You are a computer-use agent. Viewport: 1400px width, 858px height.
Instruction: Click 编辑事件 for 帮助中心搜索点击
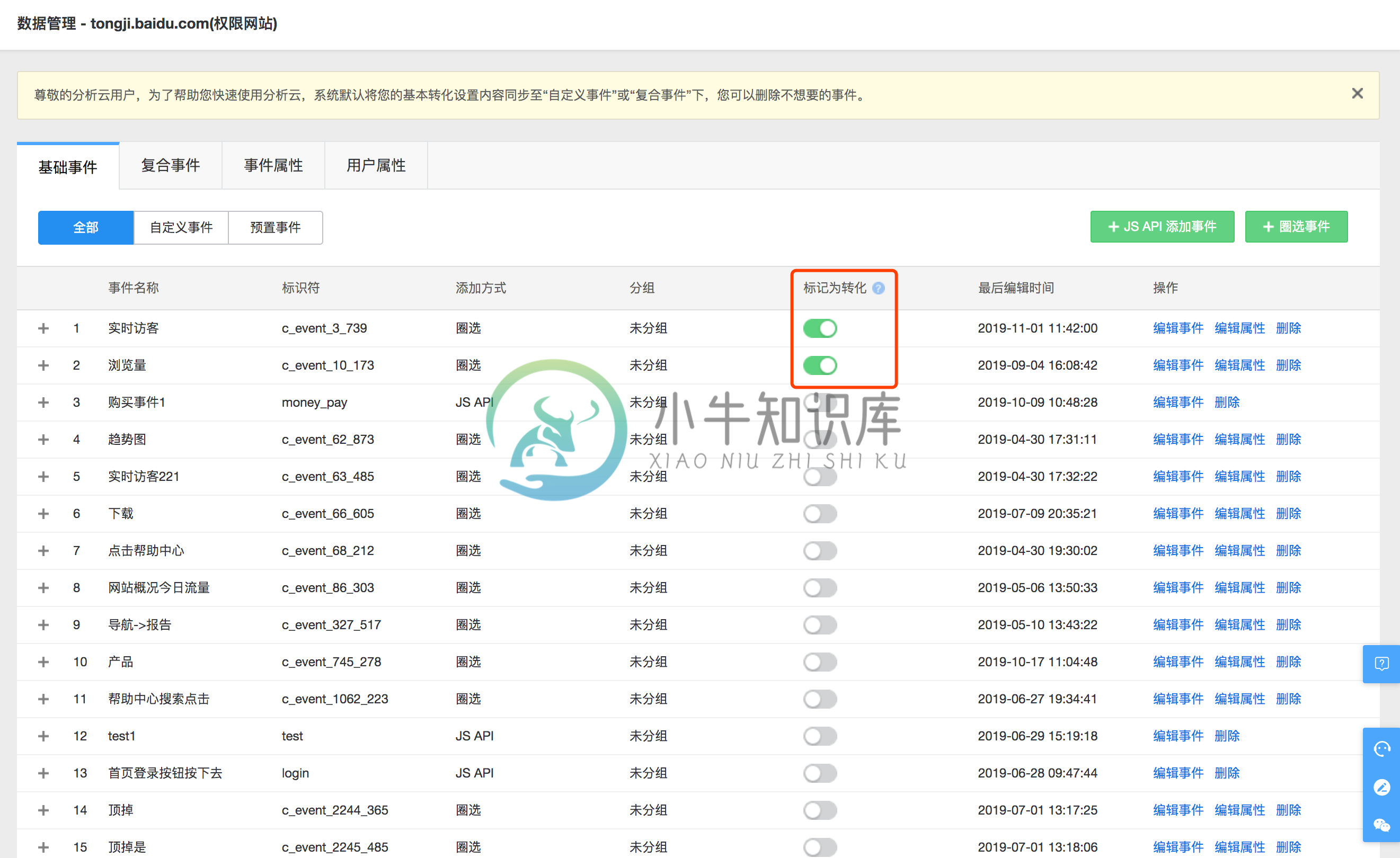(1178, 699)
